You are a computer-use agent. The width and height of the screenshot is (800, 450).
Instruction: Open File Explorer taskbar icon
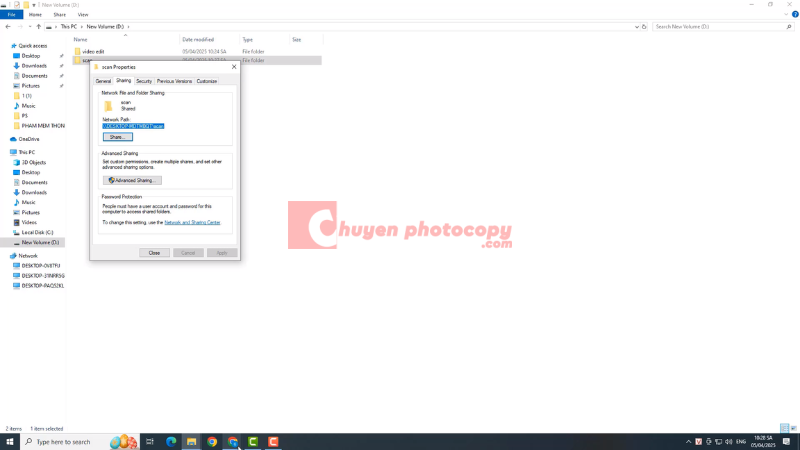coord(191,442)
